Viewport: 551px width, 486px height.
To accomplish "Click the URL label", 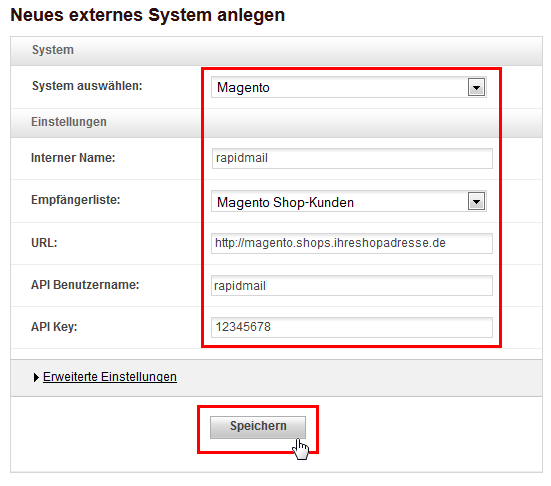I will 44,243.
